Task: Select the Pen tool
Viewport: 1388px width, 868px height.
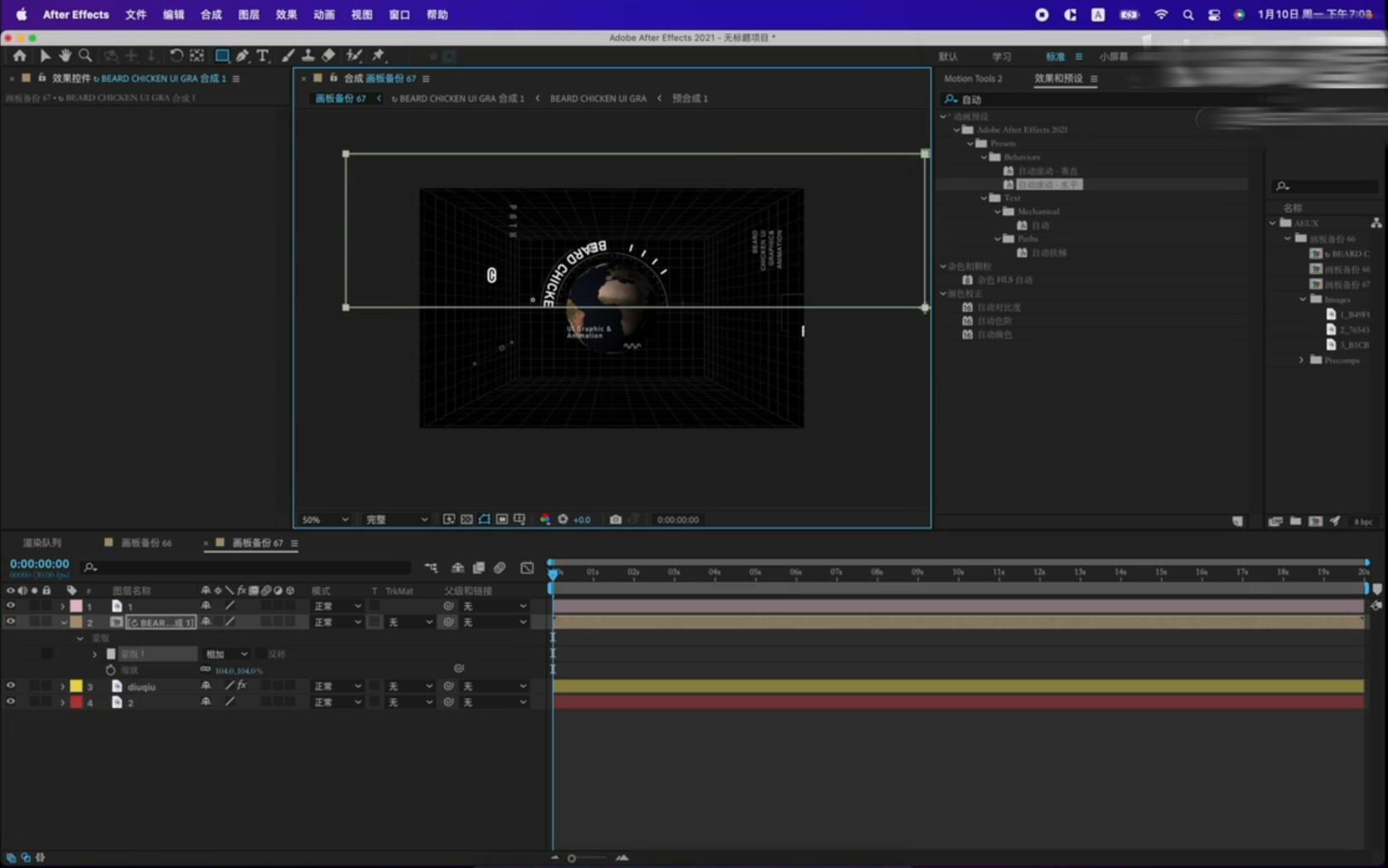Action: 242,55
